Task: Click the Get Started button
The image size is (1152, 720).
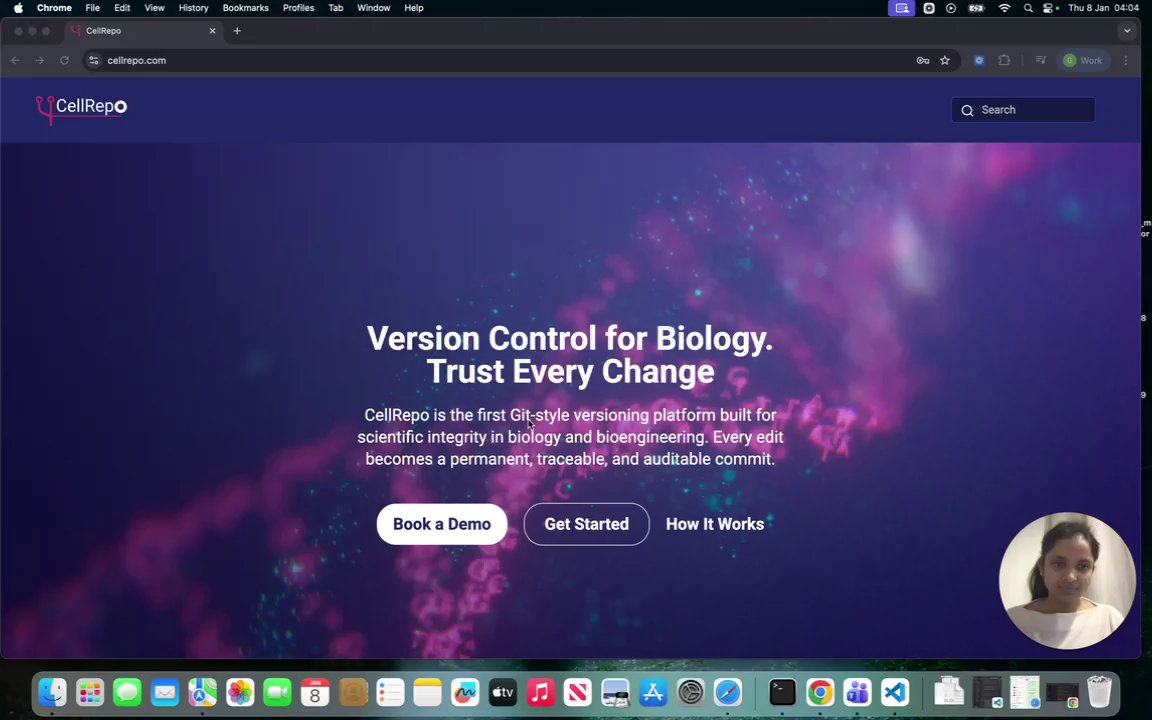Action: pos(586,524)
